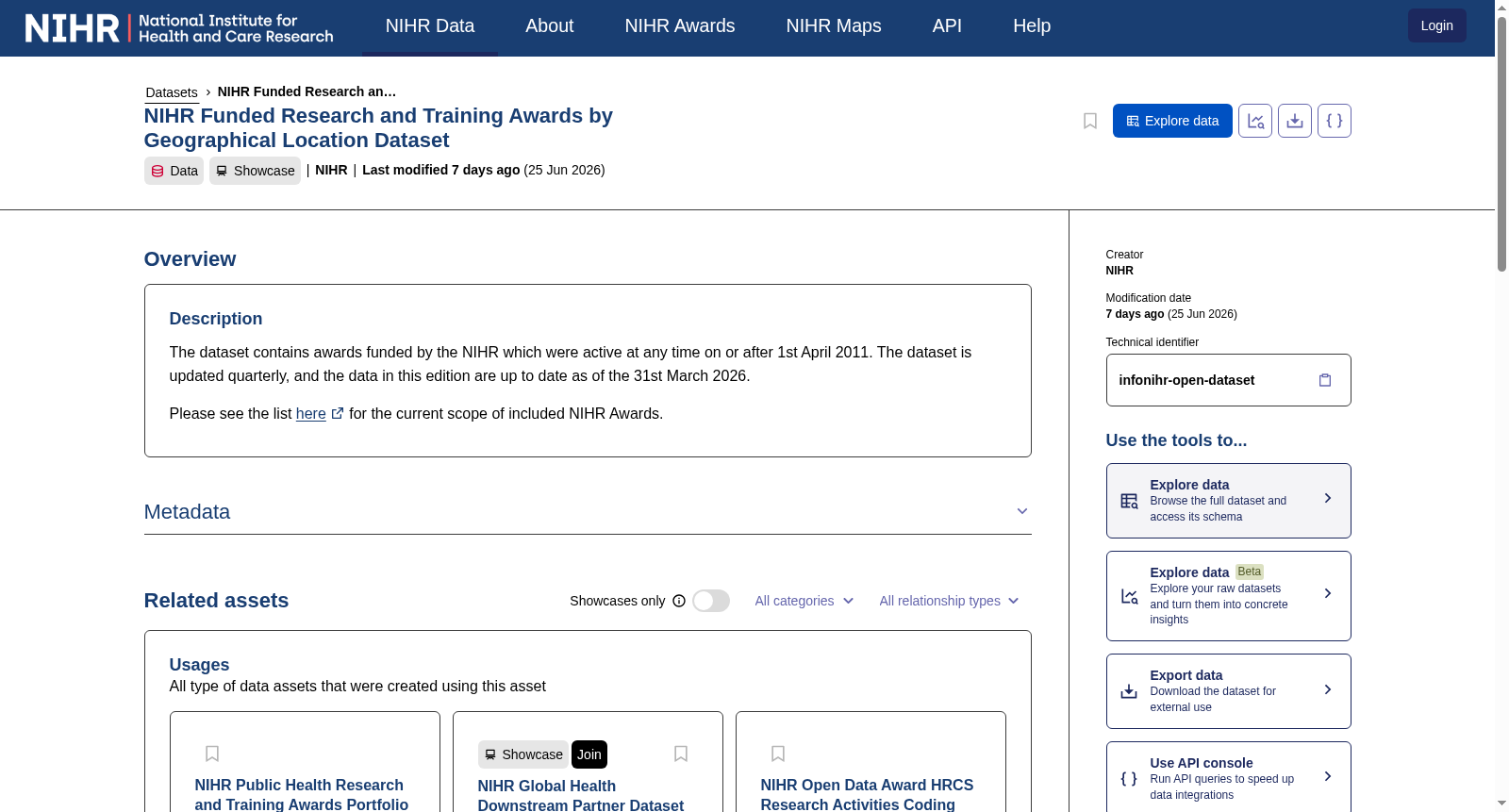The image size is (1509, 812).
Task: Open the All categories dropdown
Action: coord(804,601)
